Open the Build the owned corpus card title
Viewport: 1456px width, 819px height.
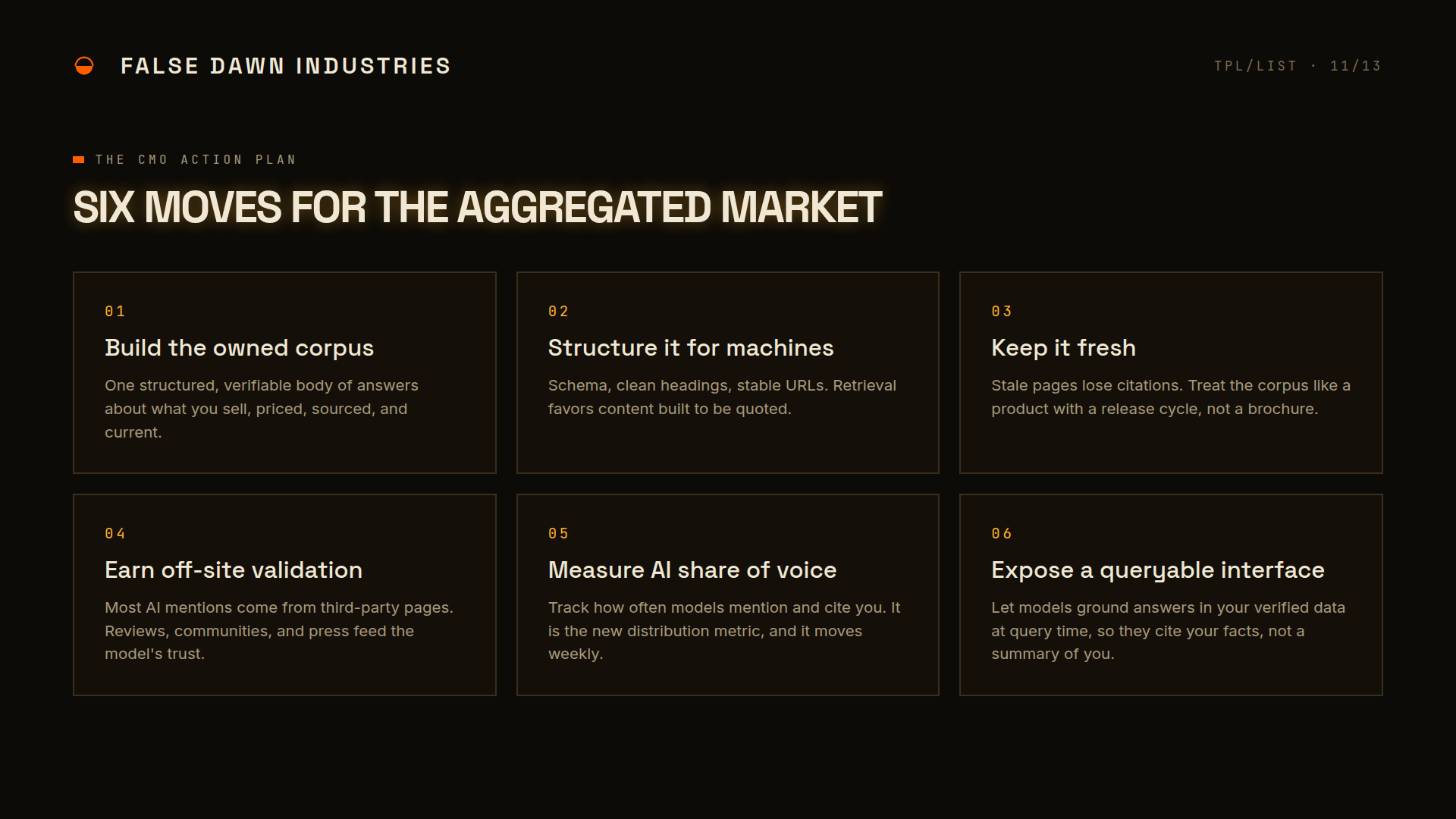click(239, 347)
